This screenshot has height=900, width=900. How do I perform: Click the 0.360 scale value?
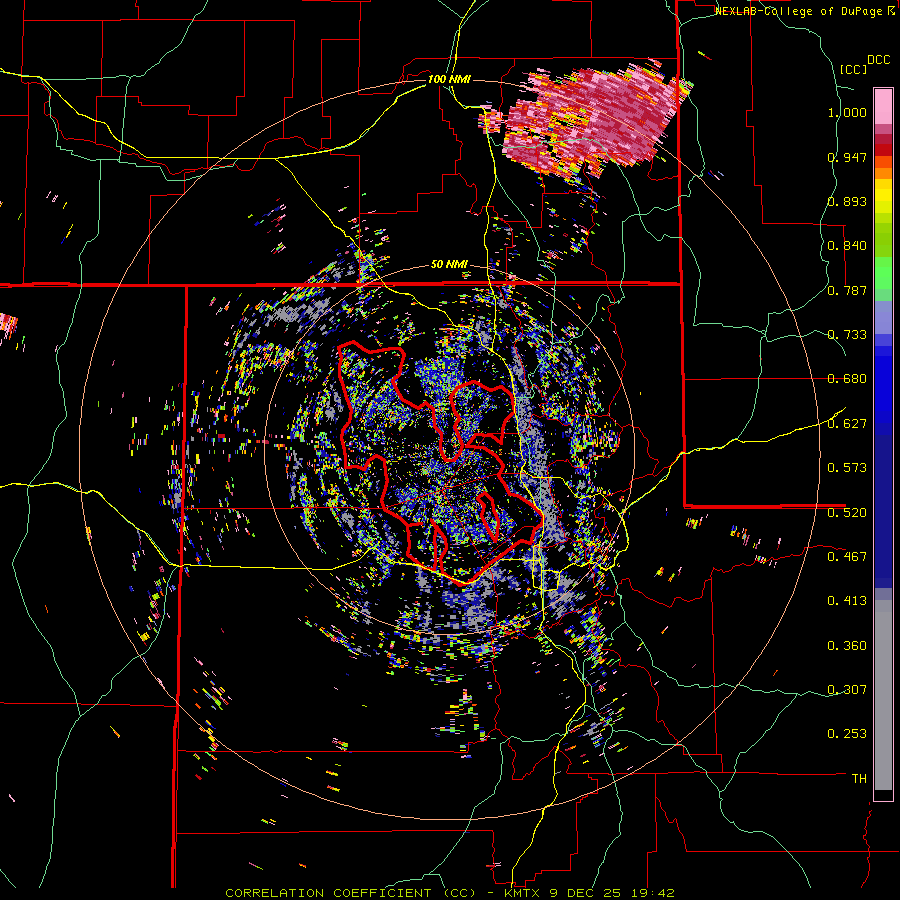coord(847,646)
